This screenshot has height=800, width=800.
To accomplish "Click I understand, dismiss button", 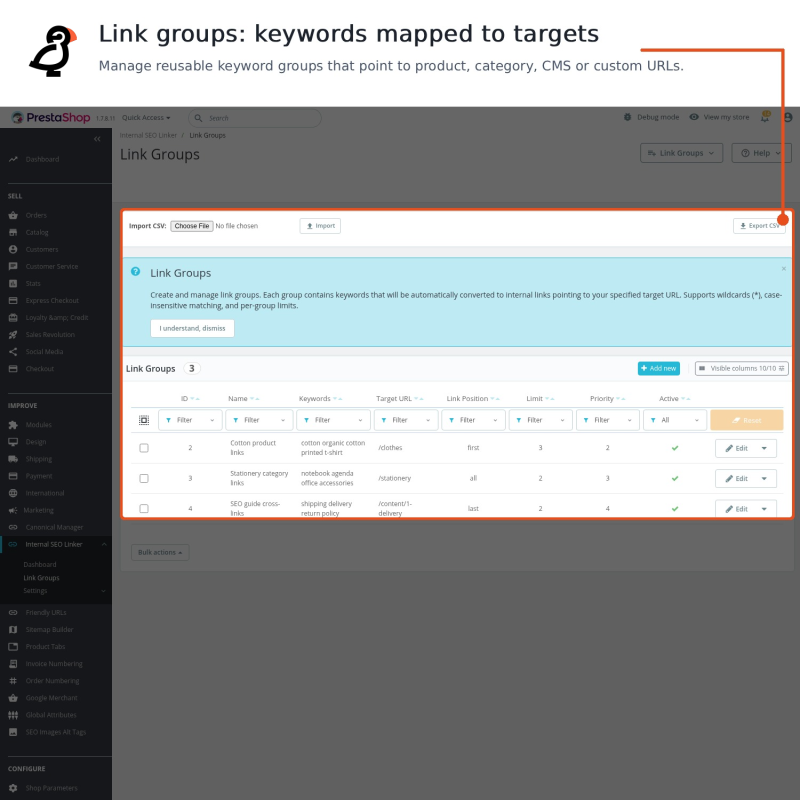I will click(x=192, y=329).
